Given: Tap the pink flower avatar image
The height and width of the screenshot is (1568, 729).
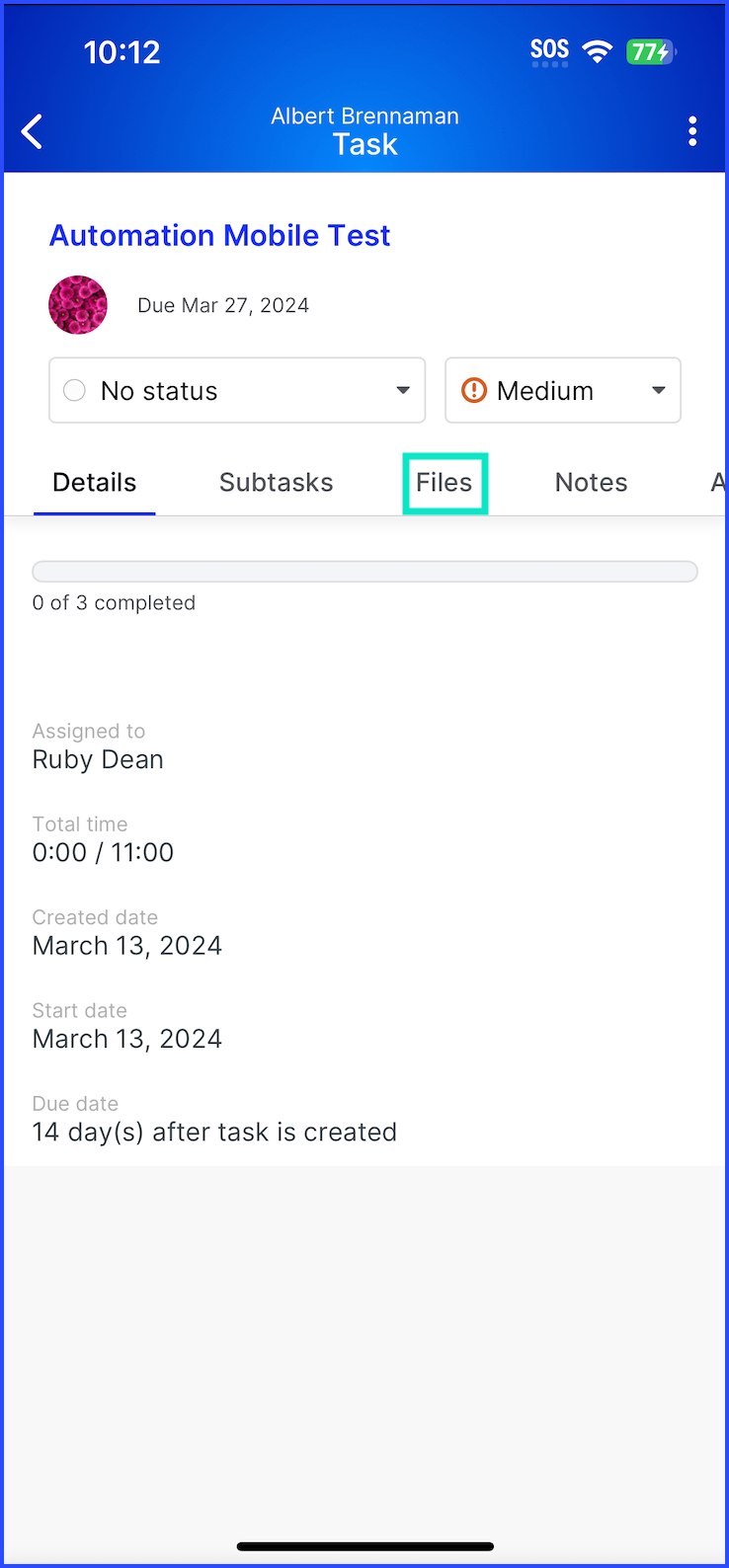Looking at the screenshot, I should 78,305.
